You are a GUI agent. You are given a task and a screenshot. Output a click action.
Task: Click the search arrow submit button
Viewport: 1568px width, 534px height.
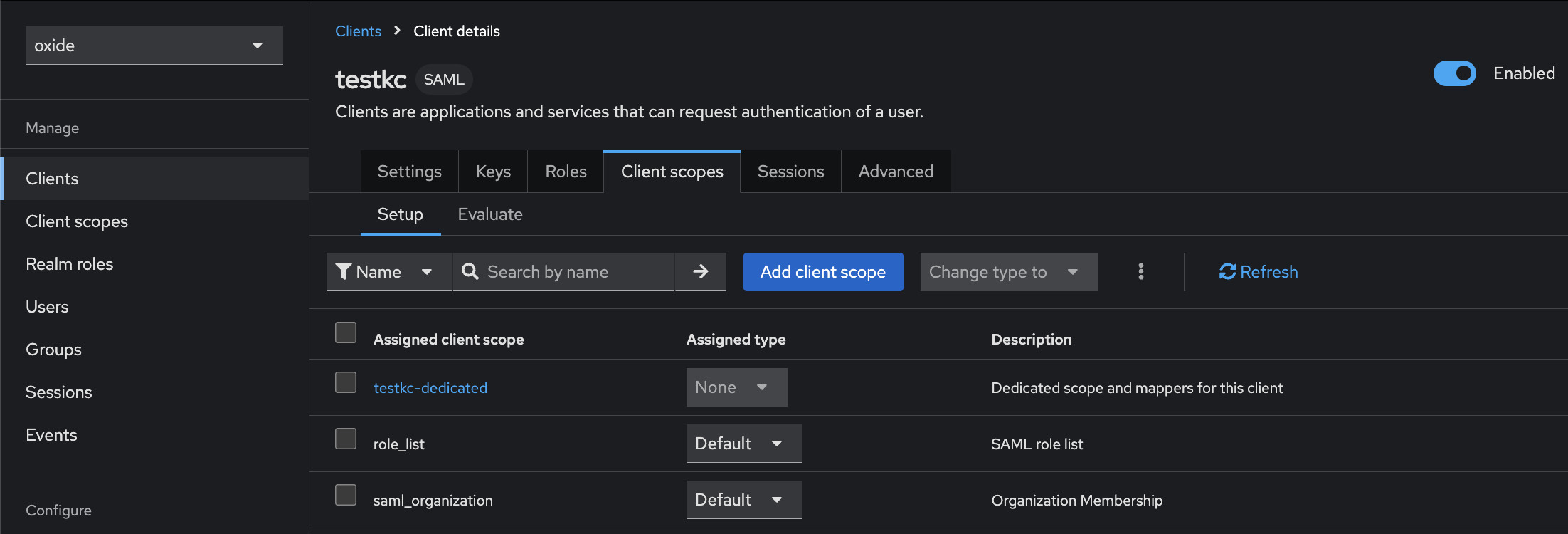701,272
